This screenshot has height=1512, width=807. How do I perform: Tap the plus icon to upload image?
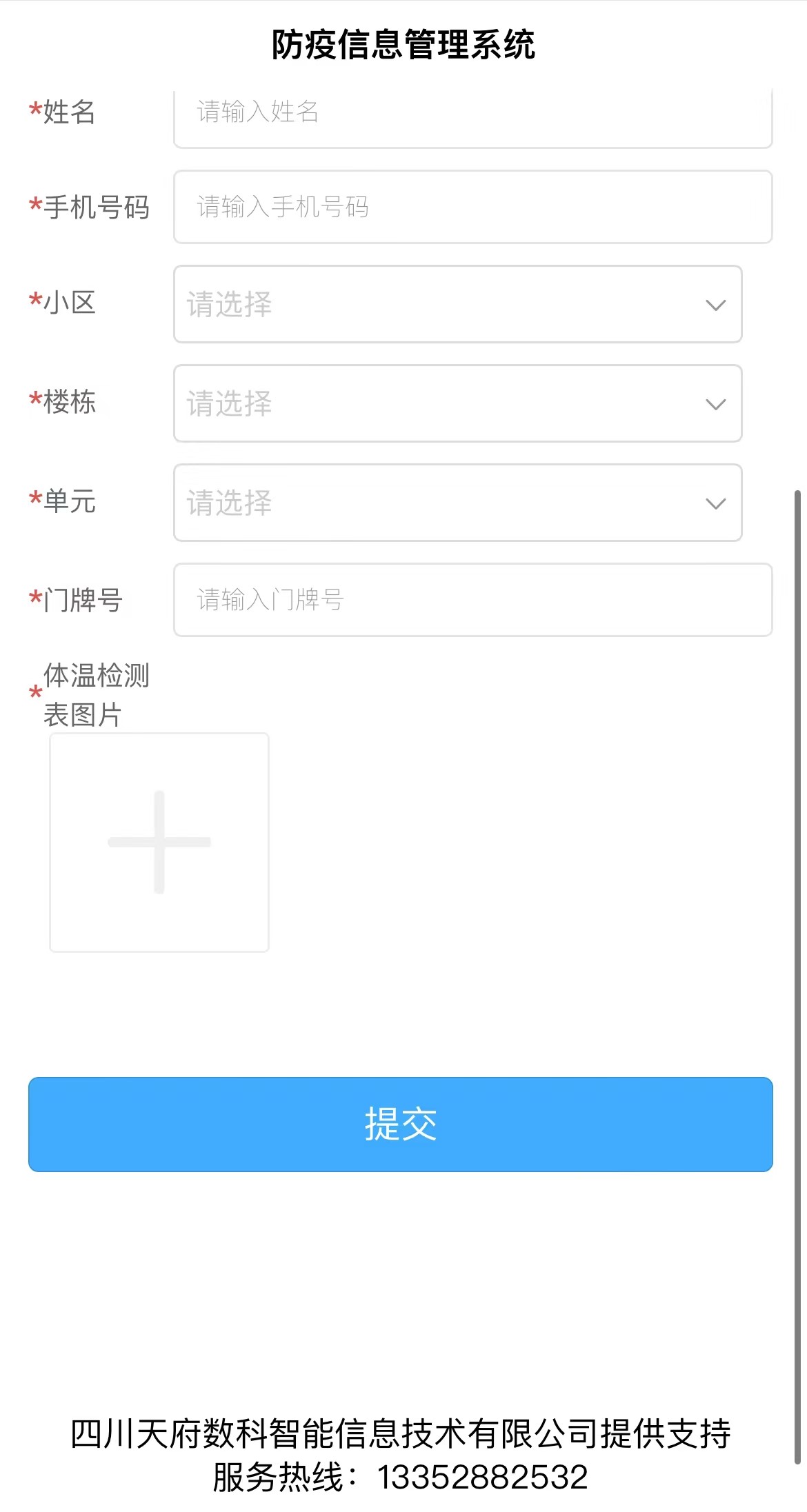point(159,842)
